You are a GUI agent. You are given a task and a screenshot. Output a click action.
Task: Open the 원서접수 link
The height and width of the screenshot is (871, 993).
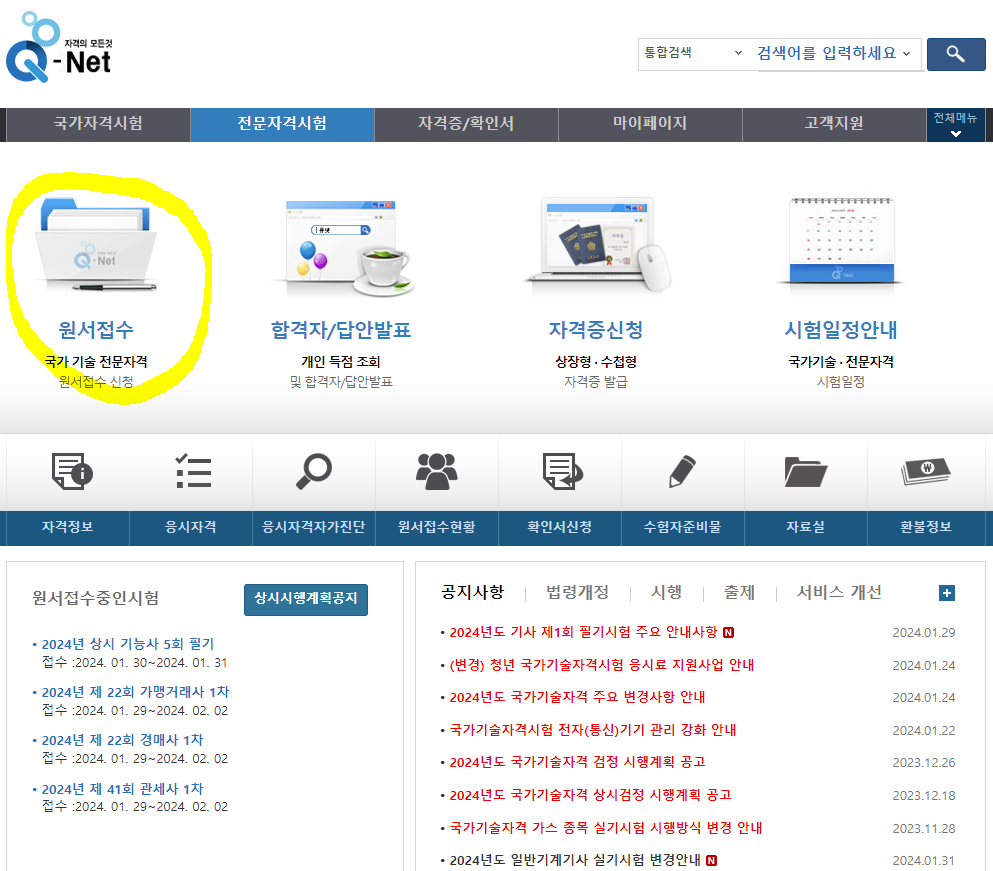click(x=96, y=329)
